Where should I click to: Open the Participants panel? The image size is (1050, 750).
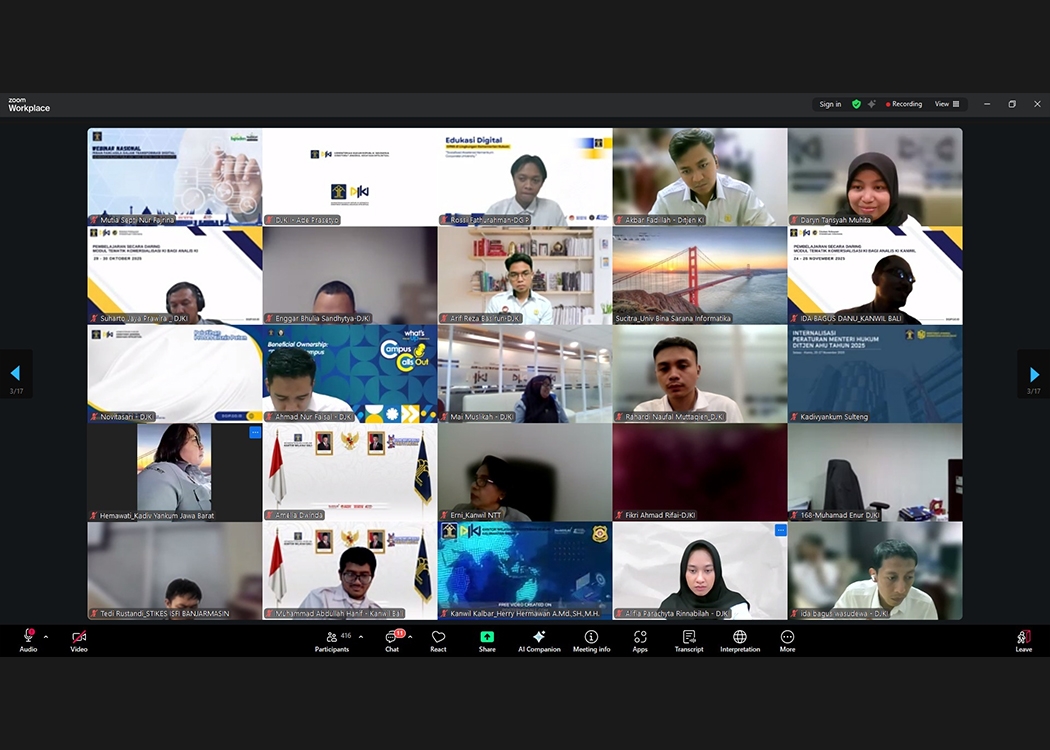pyautogui.click(x=331, y=640)
